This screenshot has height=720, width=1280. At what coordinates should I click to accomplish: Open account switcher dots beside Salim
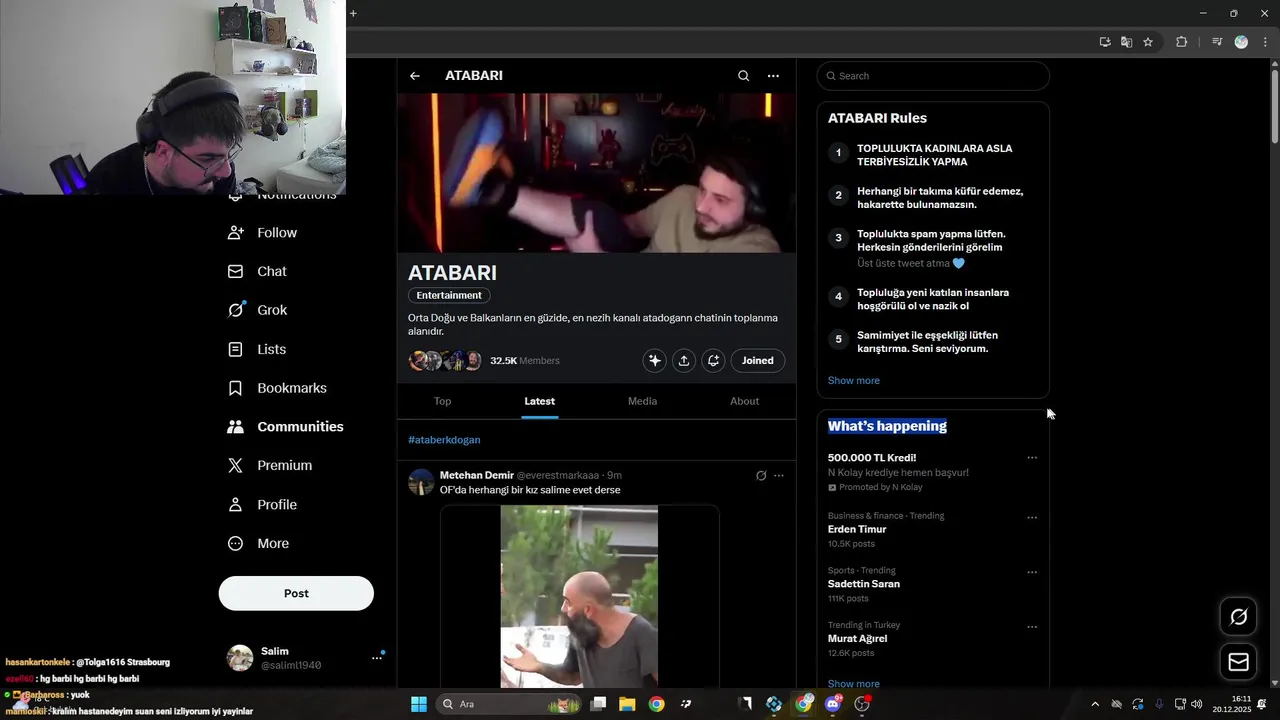point(377,658)
